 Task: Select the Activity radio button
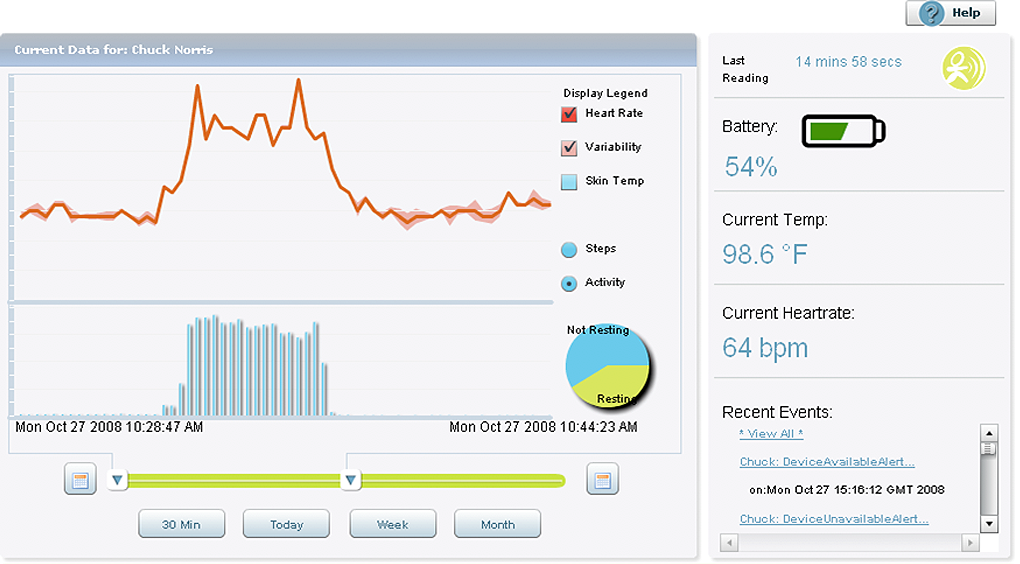pos(569,284)
